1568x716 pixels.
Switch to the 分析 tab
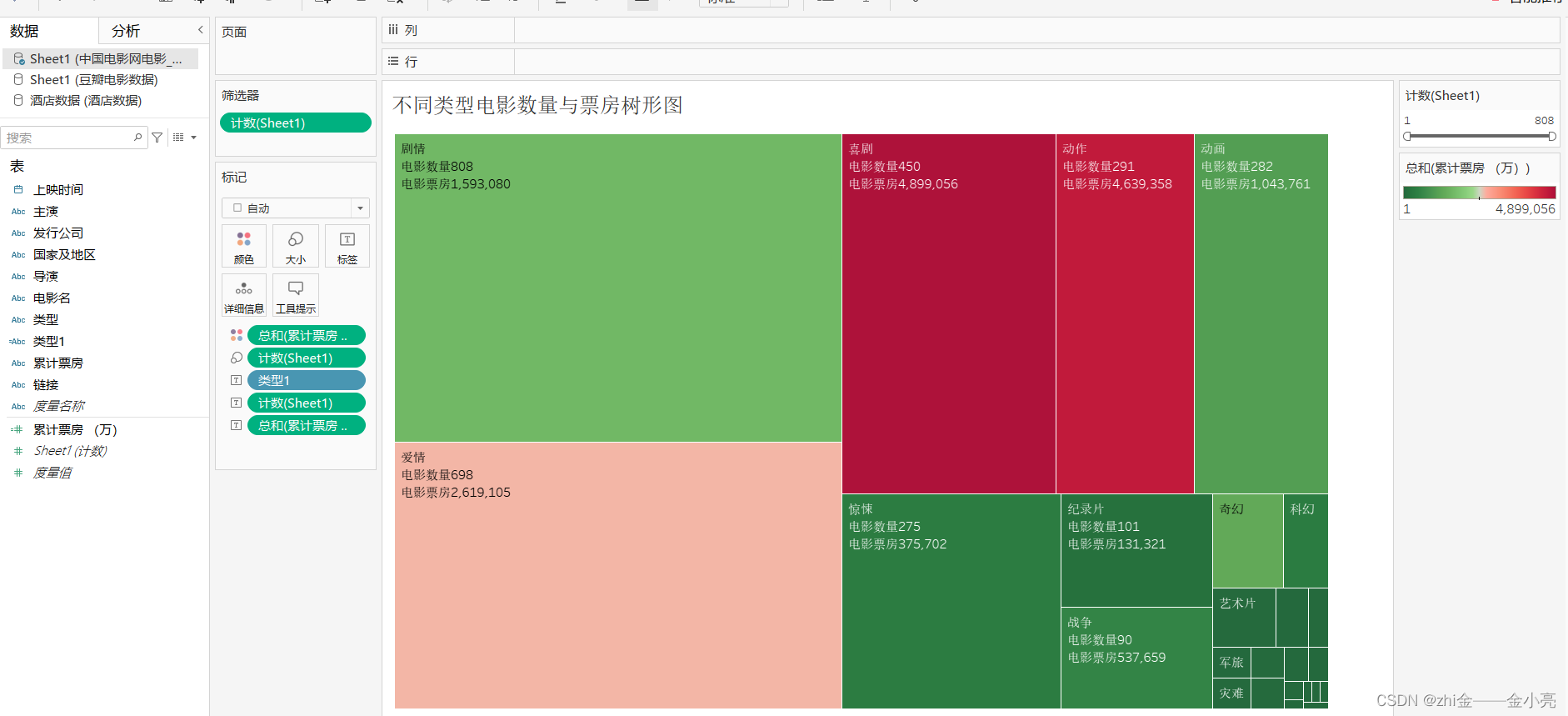126,31
